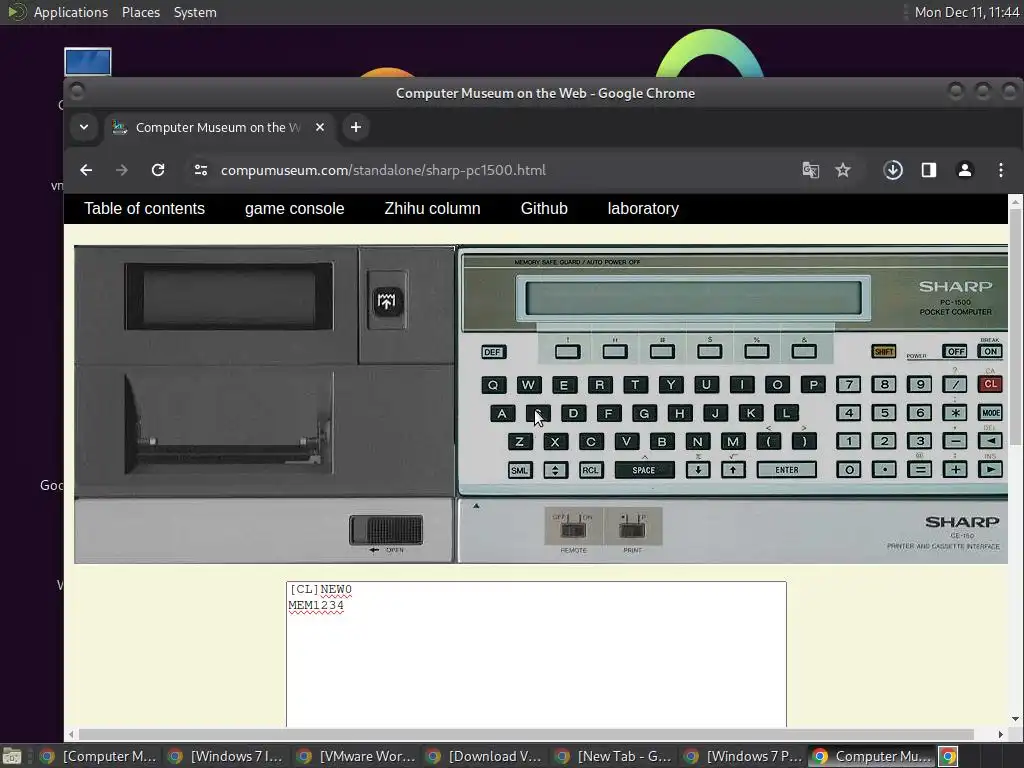Open the Table of contents menu item
The image size is (1024, 768).
coord(144,209)
